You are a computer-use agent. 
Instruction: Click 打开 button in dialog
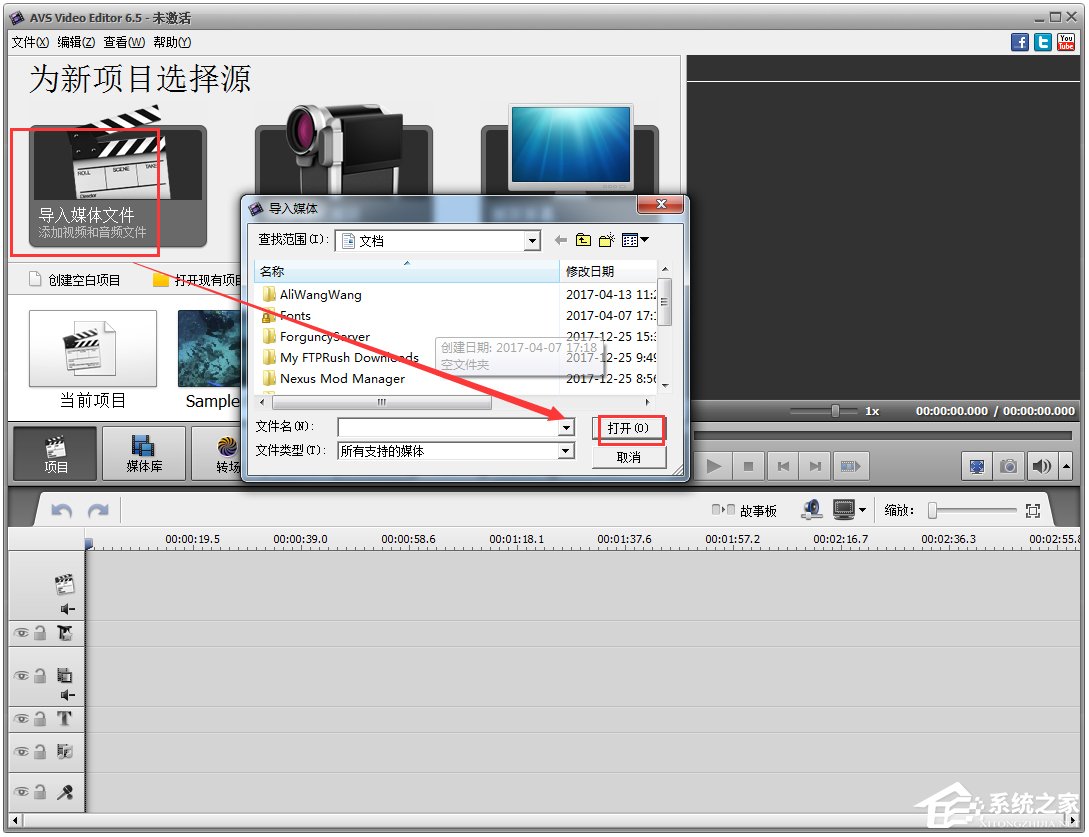[x=629, y=429]
